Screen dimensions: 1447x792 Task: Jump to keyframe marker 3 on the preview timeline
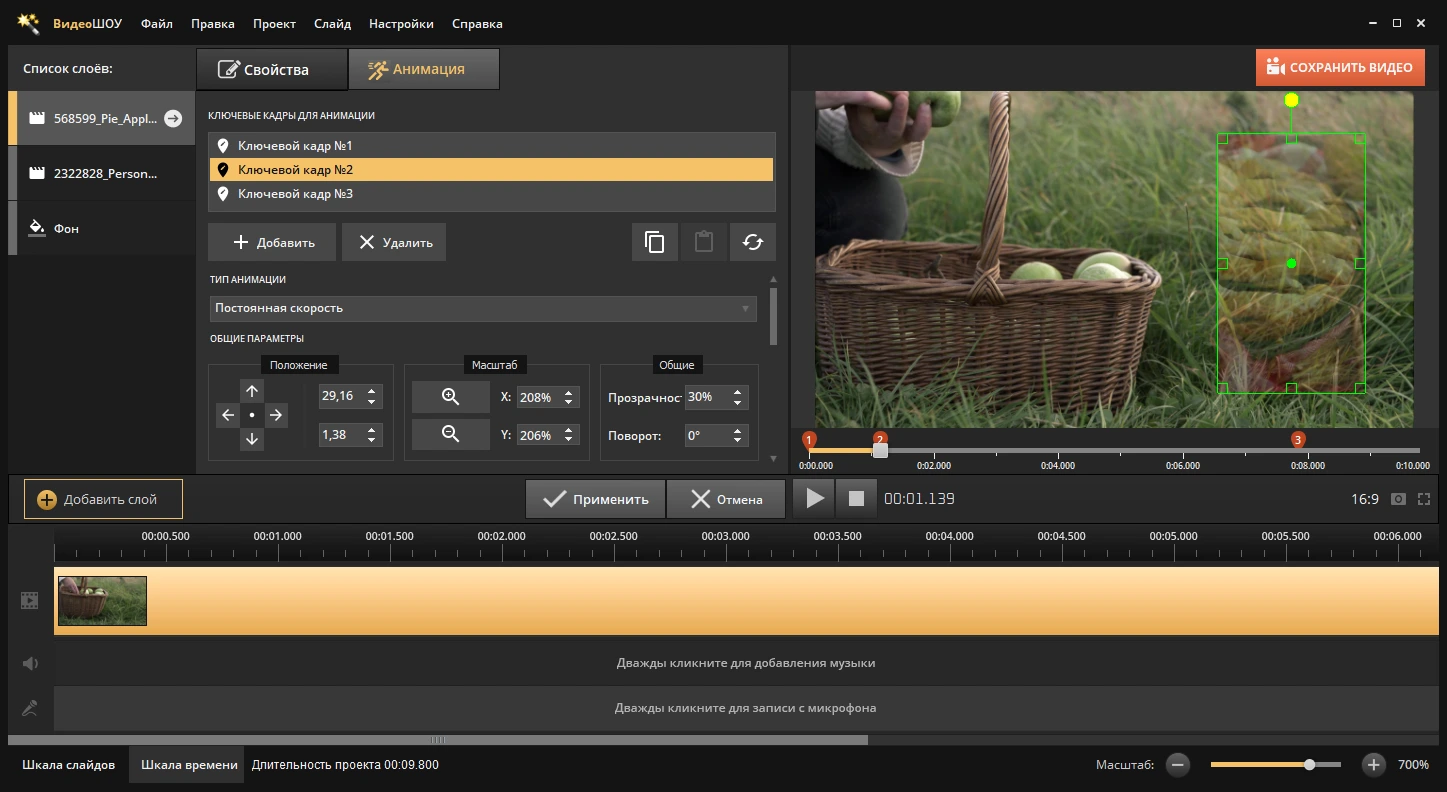click(x=1298, y=440)
